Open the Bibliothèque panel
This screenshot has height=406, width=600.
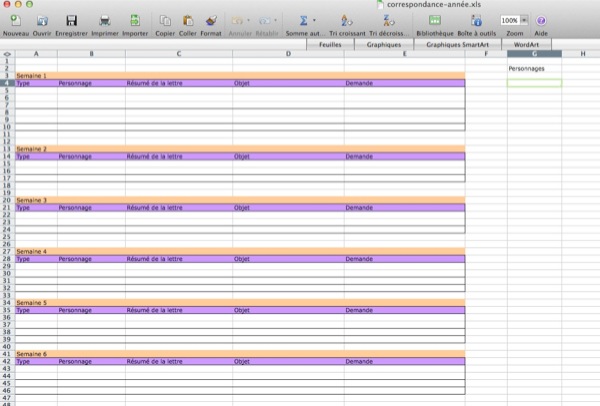[x=434, y=20]
